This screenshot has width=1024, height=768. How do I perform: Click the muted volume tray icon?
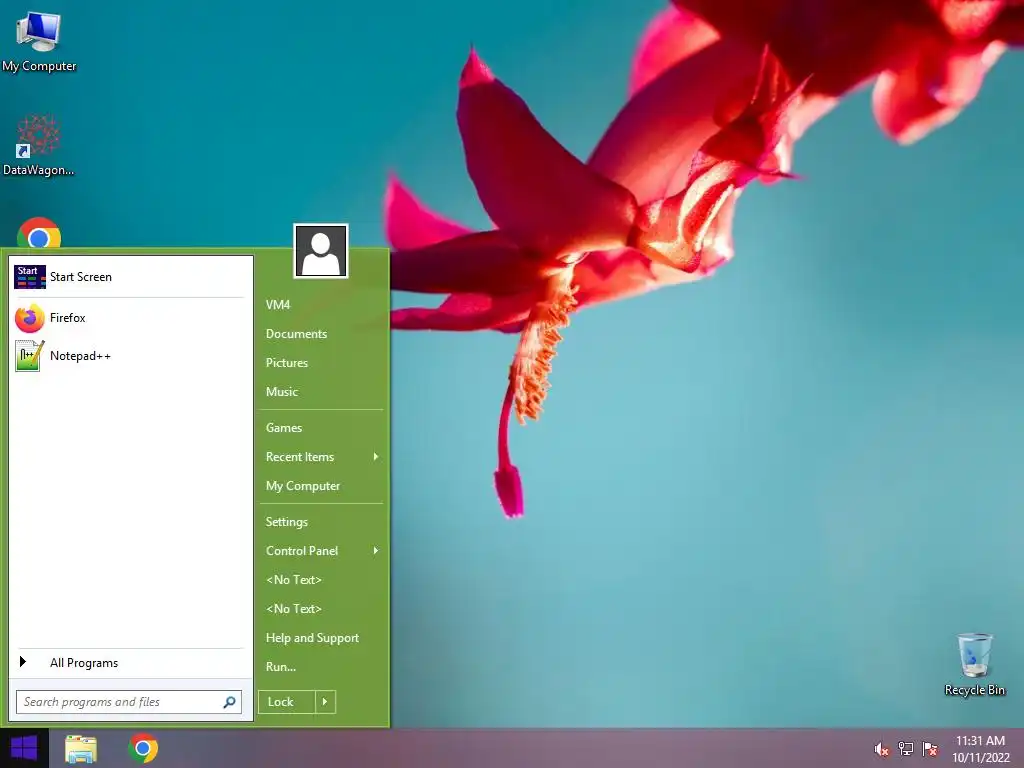881,749
